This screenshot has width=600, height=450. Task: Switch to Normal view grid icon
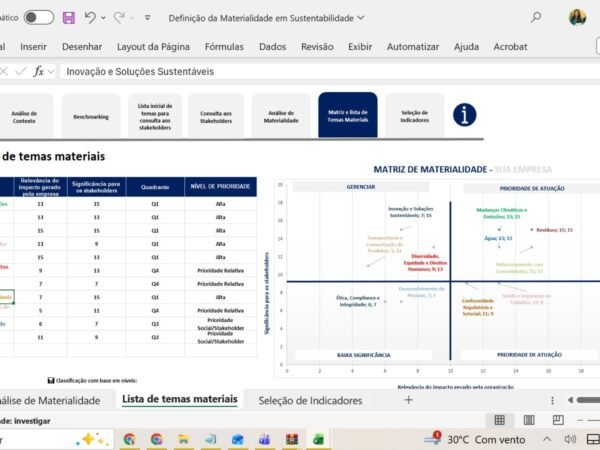(x=499, y=420)
